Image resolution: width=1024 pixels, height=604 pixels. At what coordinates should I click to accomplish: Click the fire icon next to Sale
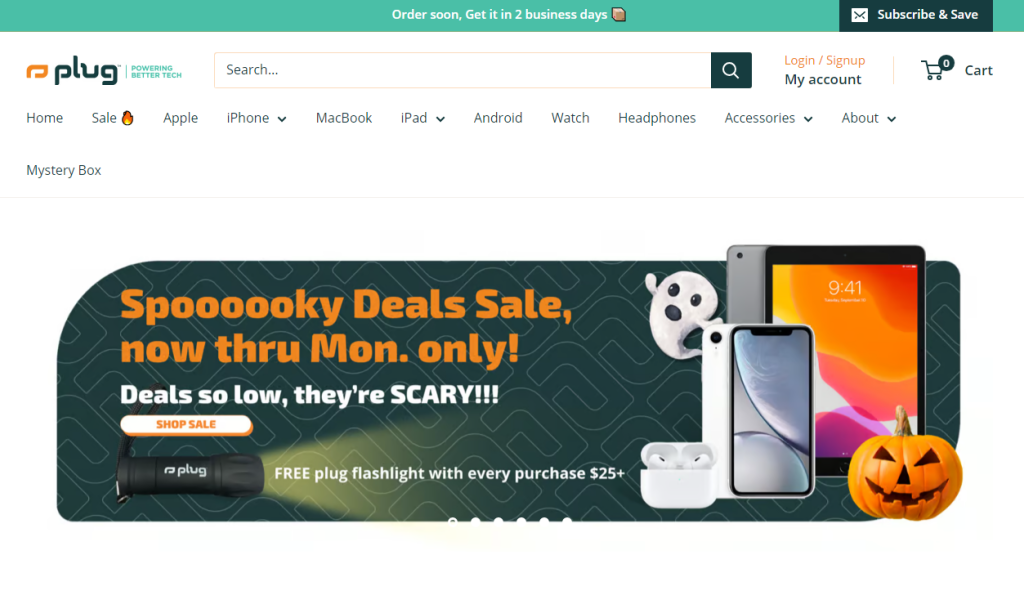127,118
